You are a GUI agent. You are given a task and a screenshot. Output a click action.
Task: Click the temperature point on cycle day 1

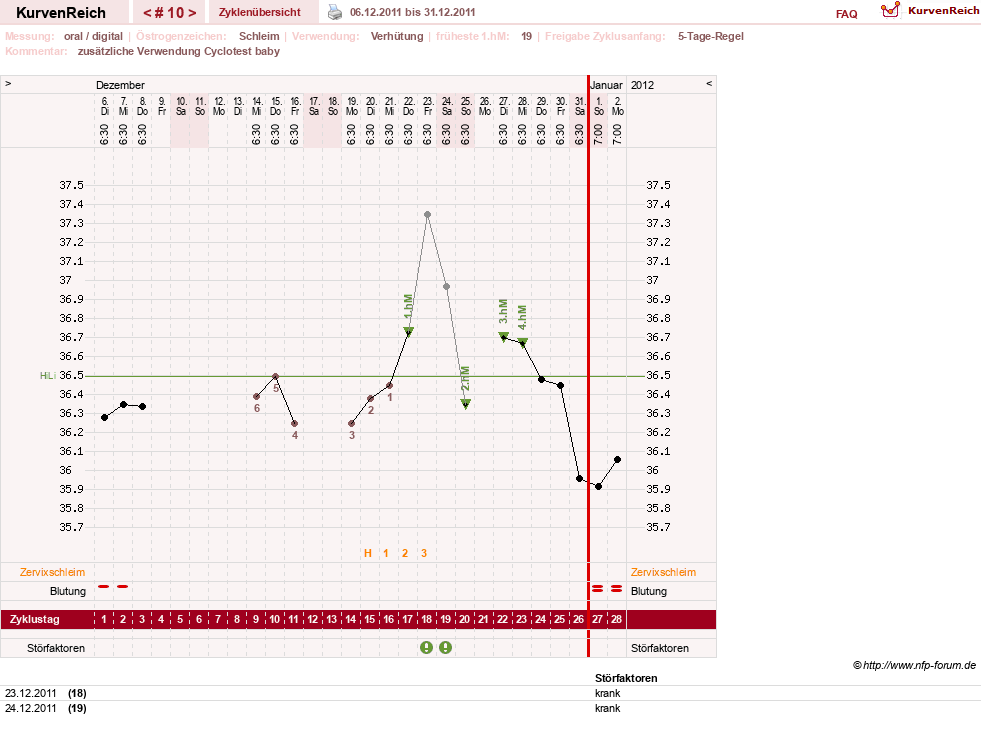click(104, 417)
